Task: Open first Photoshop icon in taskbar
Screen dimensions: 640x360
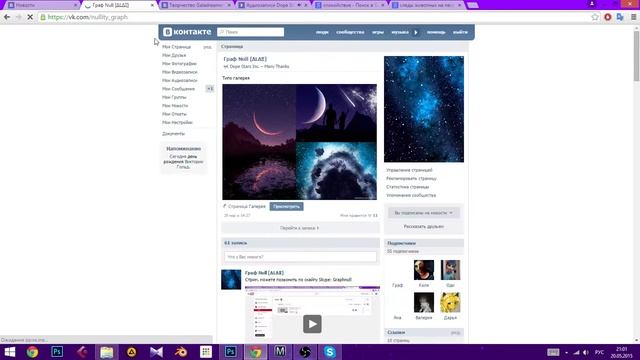Action: [x=57, y=352]
